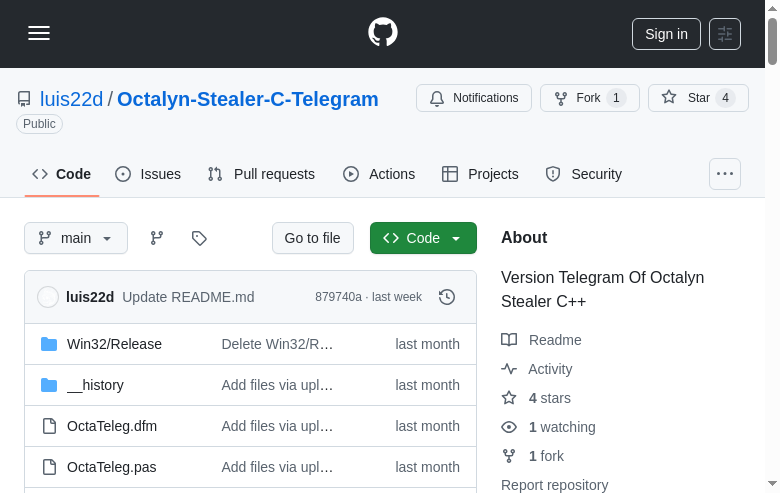Open the Activity link in About

537,369
